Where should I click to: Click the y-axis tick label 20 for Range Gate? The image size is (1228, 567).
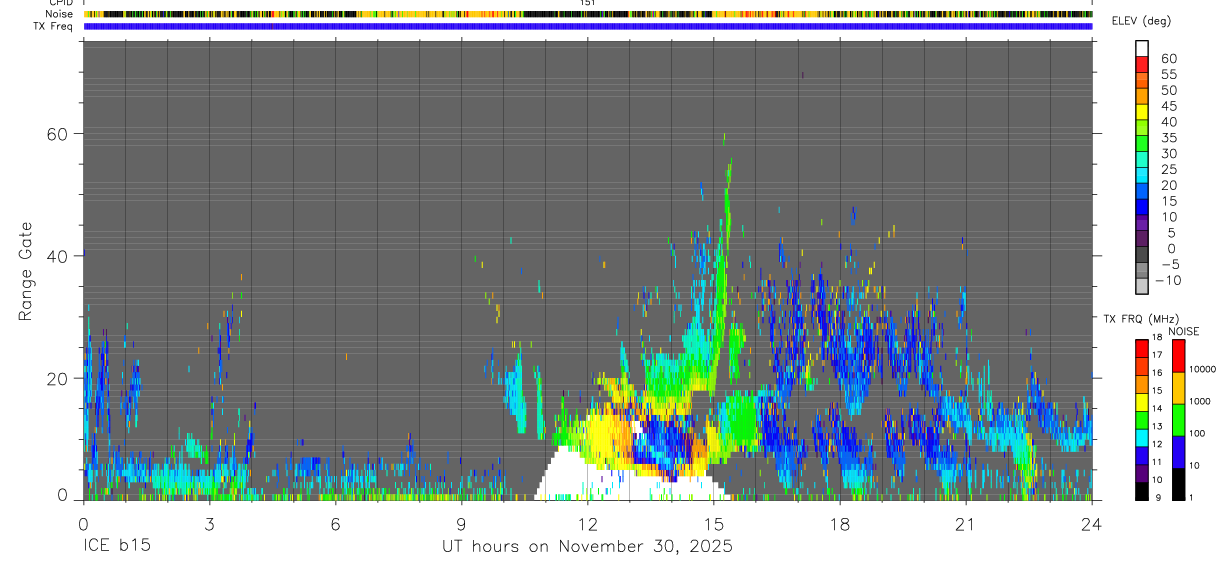(58, 378)
